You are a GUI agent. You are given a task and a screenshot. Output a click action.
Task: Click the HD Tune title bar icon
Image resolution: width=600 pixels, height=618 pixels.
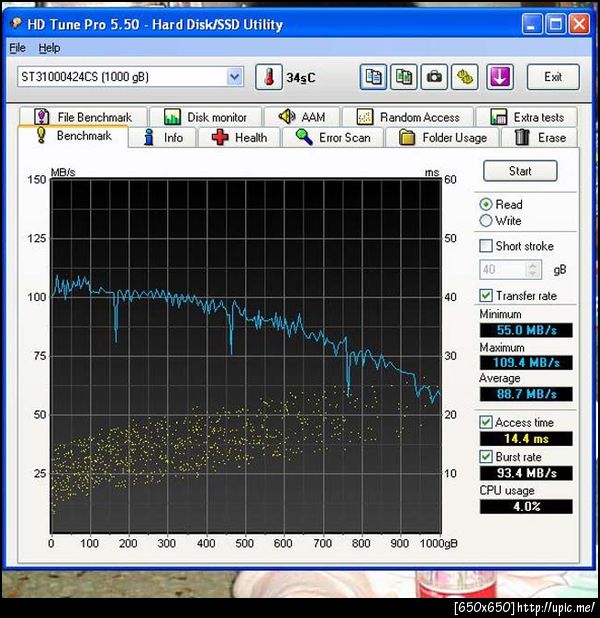pos(16,24)
